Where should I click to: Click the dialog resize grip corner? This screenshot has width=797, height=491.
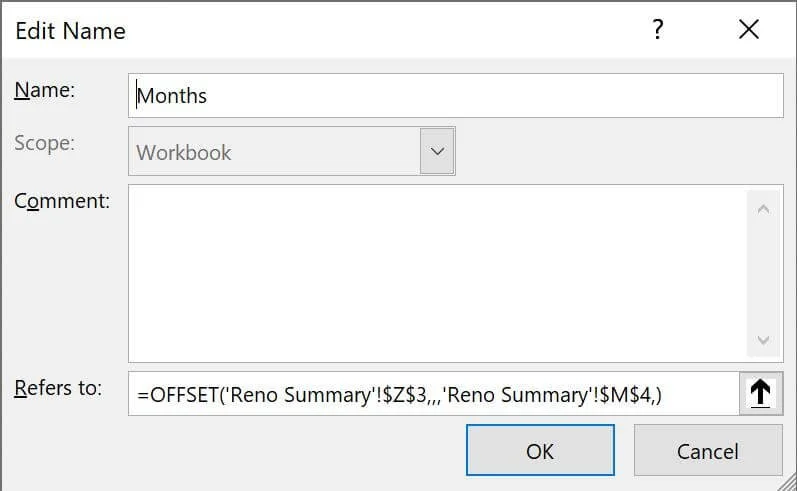(x=787, y=482)
